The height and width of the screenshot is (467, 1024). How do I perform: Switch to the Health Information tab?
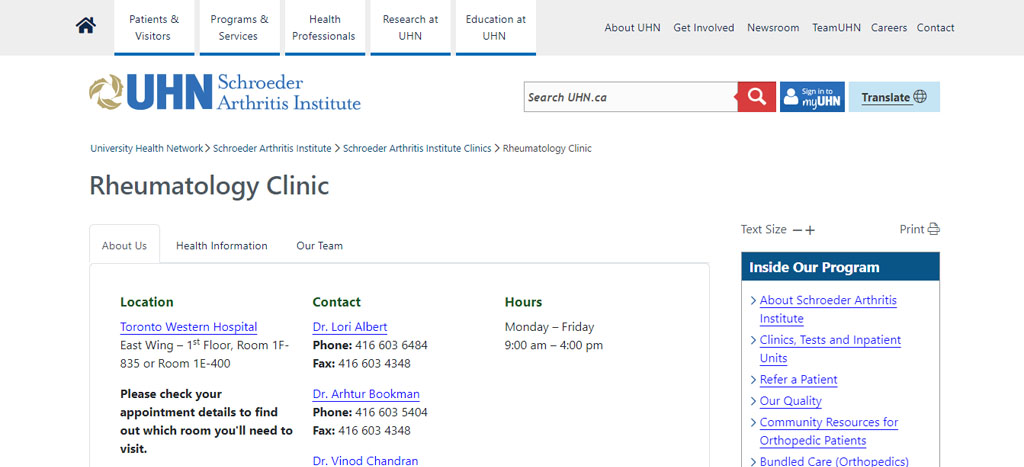[221, 246]
